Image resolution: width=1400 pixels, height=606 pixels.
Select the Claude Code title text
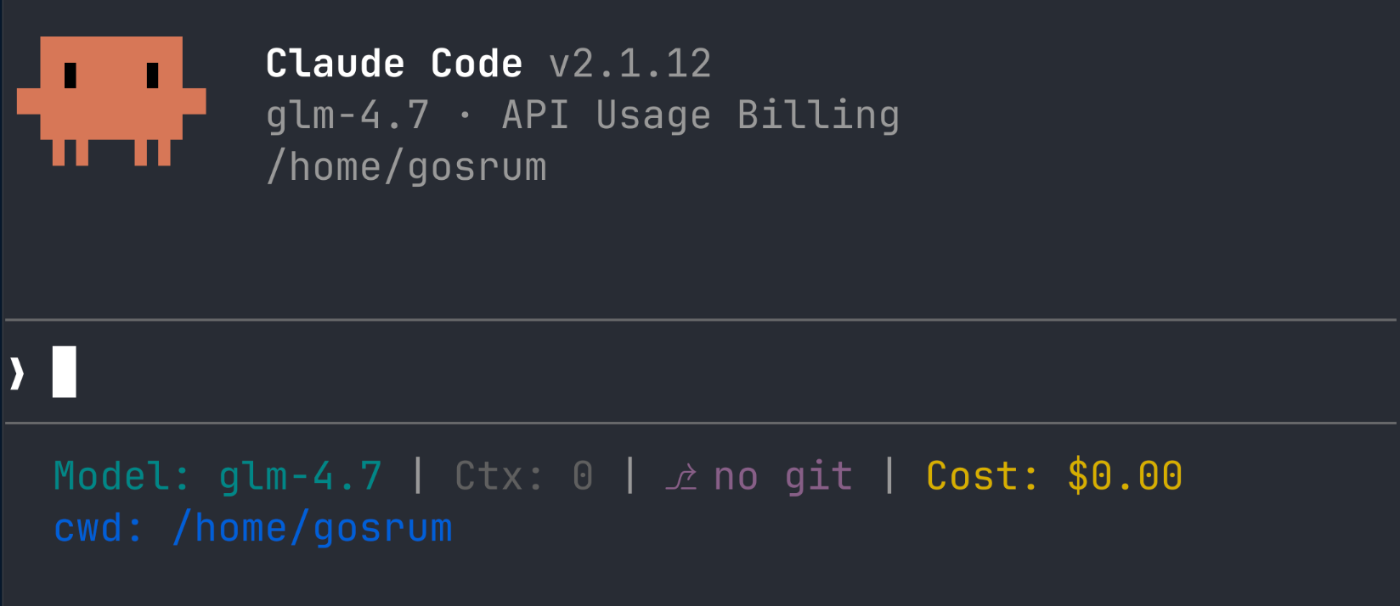coord(394,62)
